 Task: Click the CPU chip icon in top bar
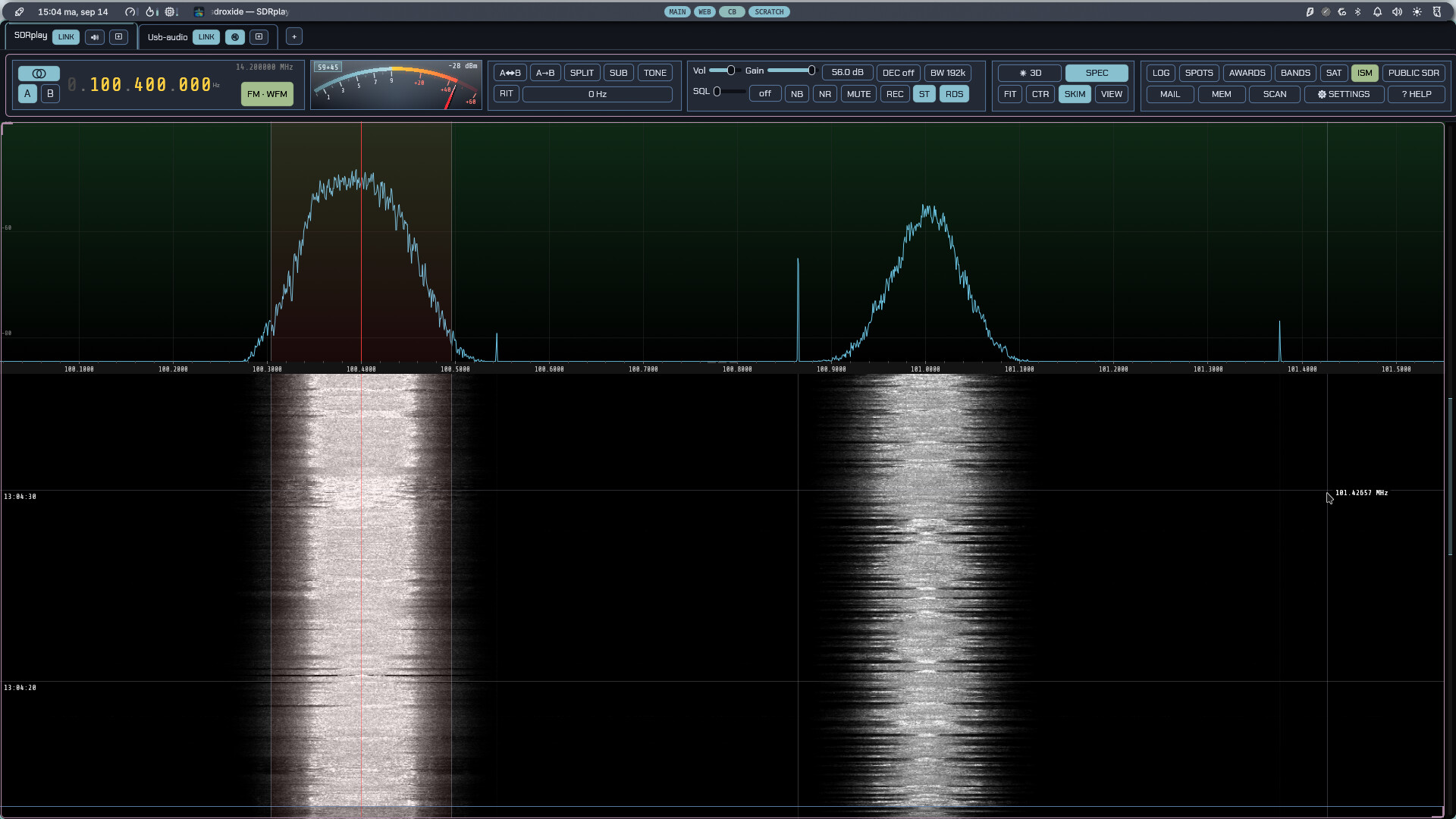coord(171,12)
